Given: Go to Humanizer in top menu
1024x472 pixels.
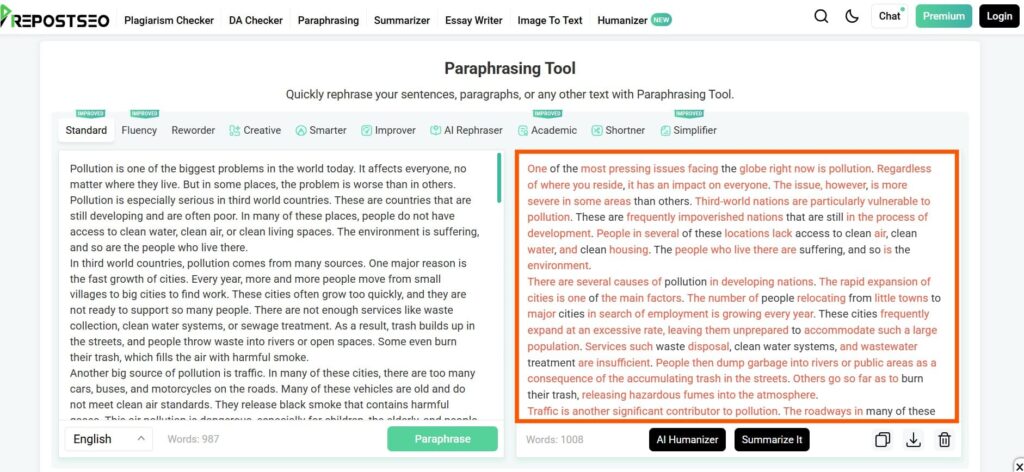Looking at the screenshot, I should 622,20.
